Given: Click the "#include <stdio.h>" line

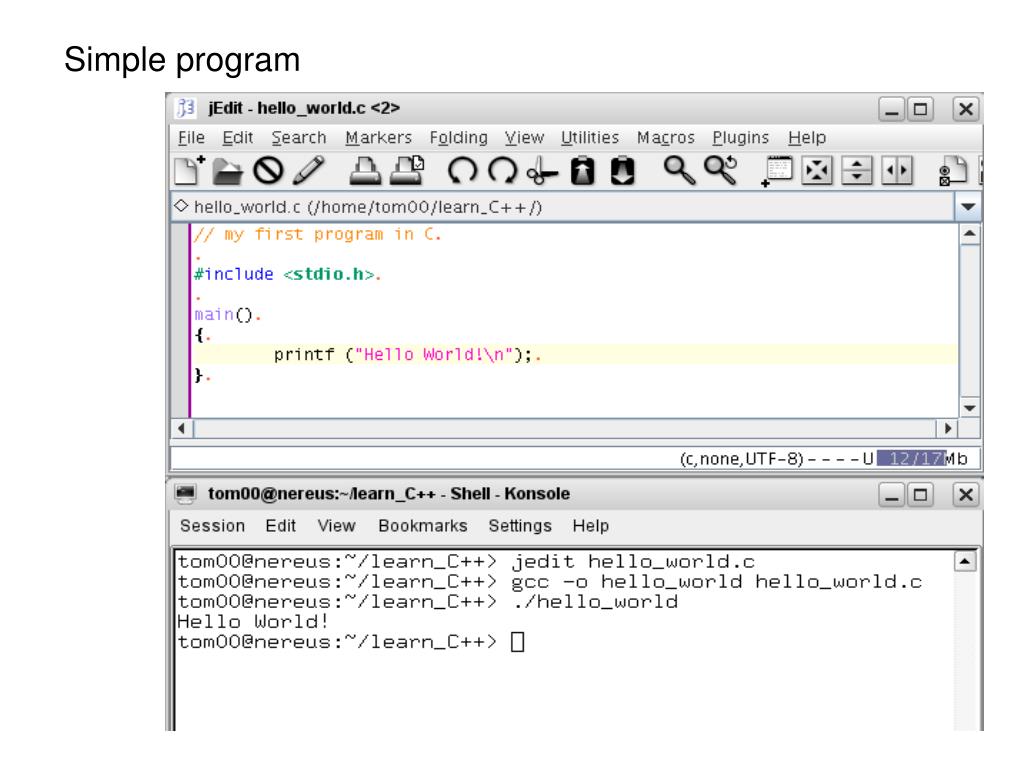Looking at the screenshot, I should [287, 275].
